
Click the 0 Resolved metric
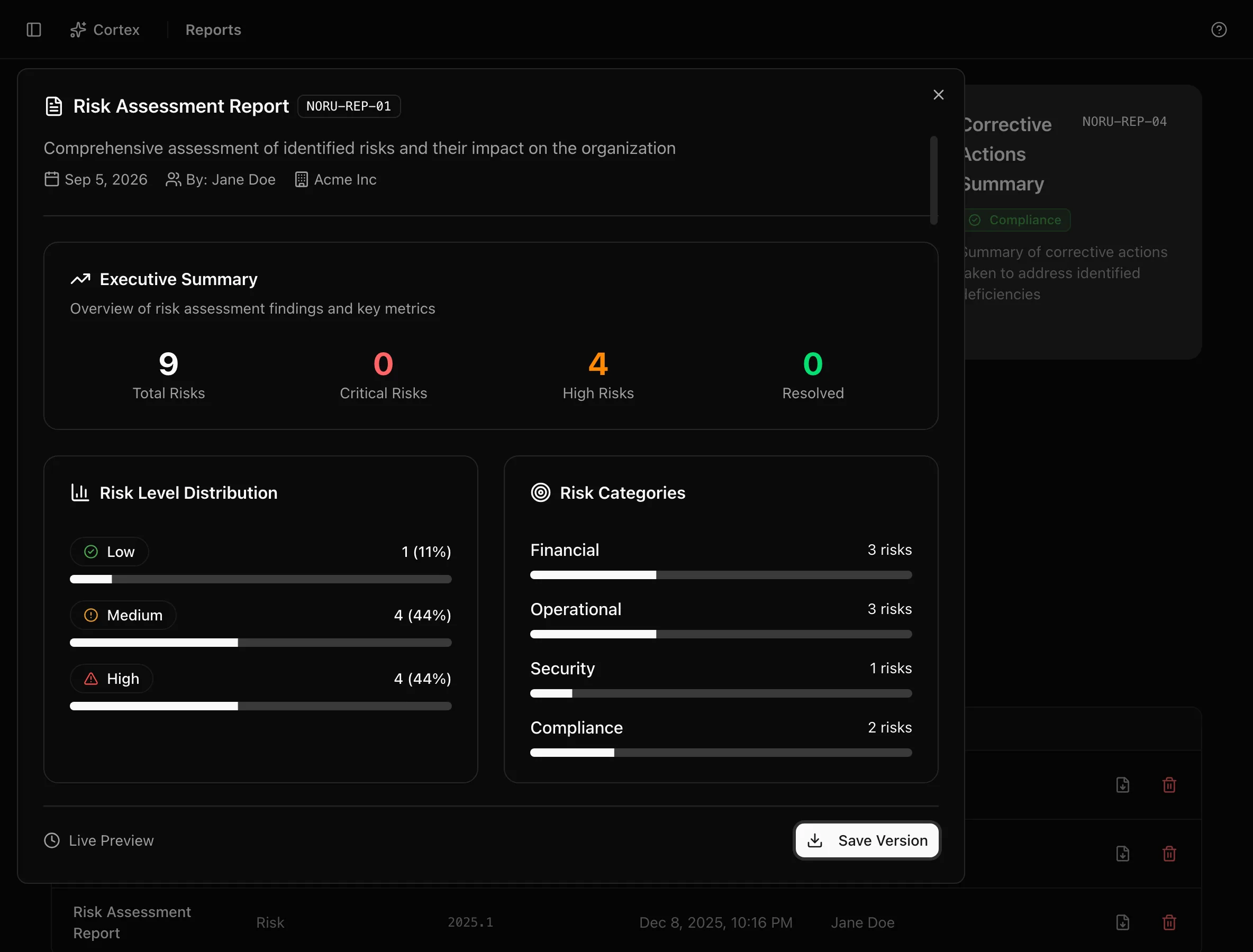(x=813, y=375)
